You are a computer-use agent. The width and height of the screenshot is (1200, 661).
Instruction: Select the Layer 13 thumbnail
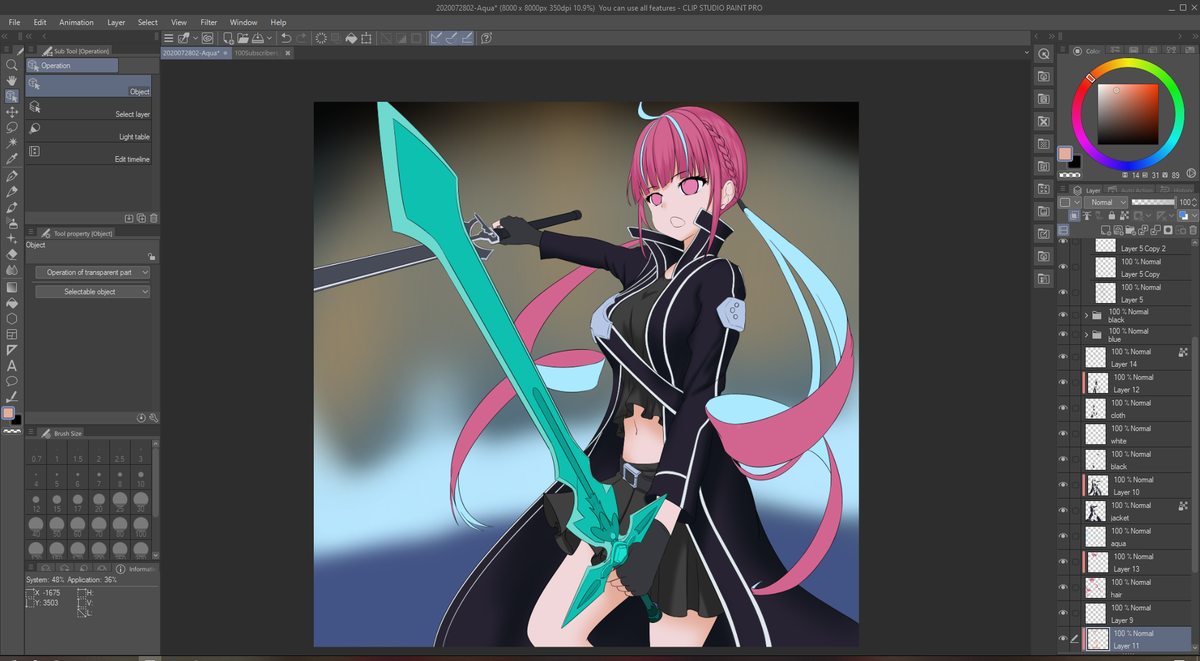tap(1098, 562)
